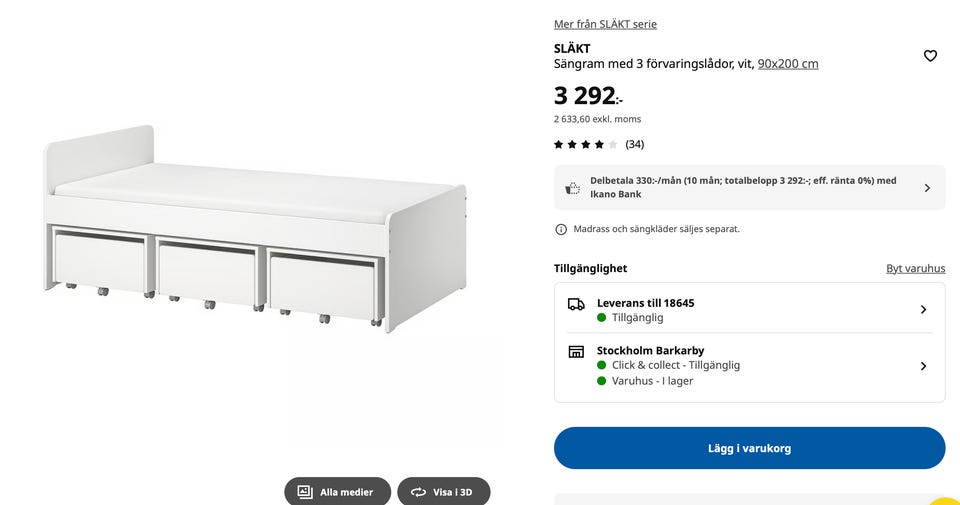The image size is (960, 505).
Task: Open Alla medier gallery button
Action: tap(337, 492)
